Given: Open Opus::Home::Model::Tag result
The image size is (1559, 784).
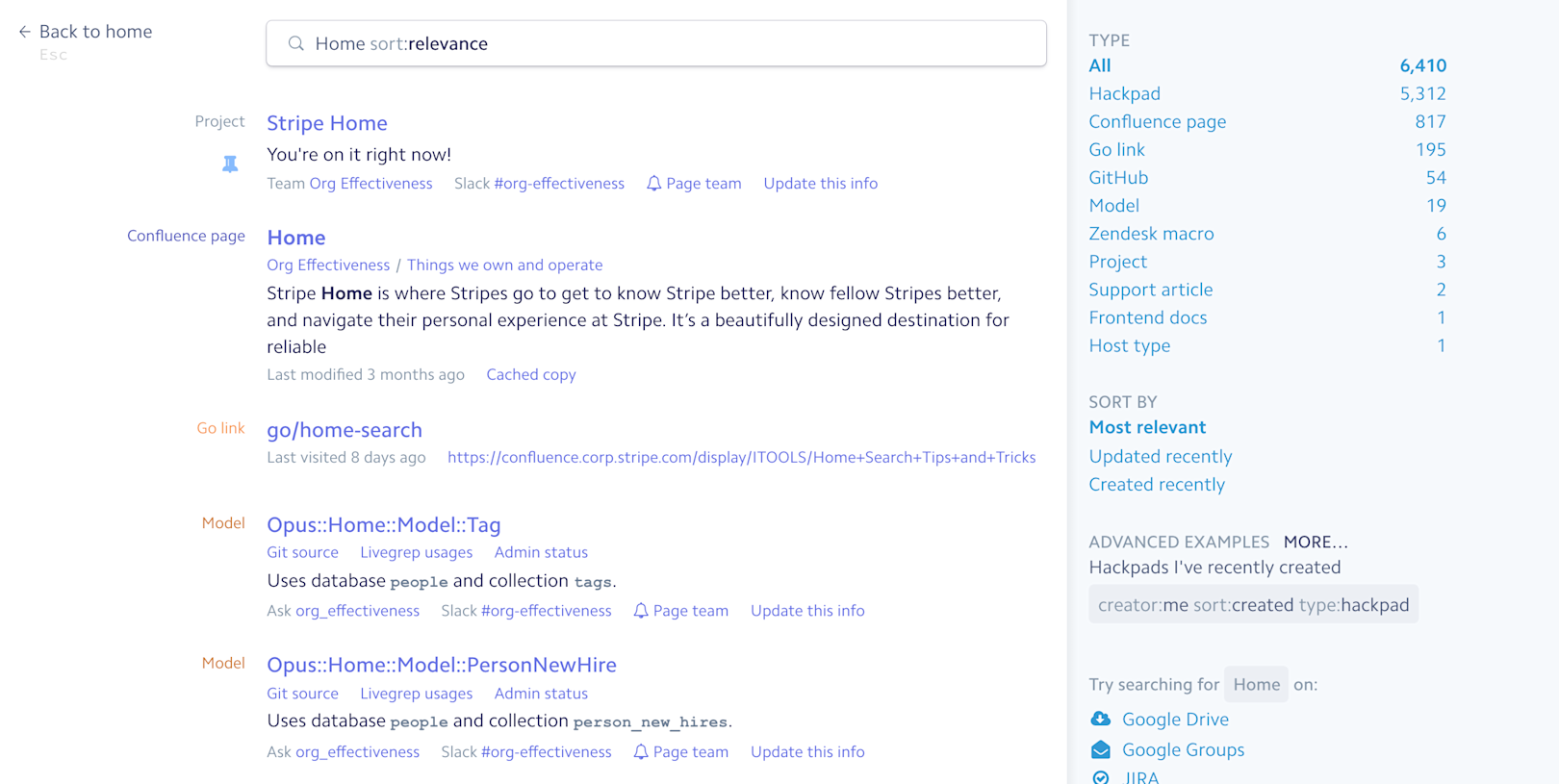Looking at the screenshot, I should [384, 525].
